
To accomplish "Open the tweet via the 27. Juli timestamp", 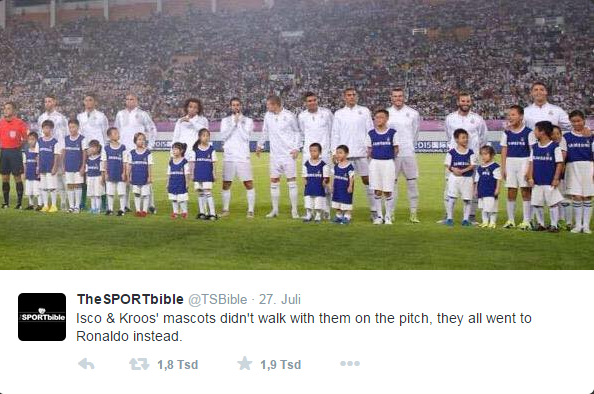I will (x=280, y=299).
